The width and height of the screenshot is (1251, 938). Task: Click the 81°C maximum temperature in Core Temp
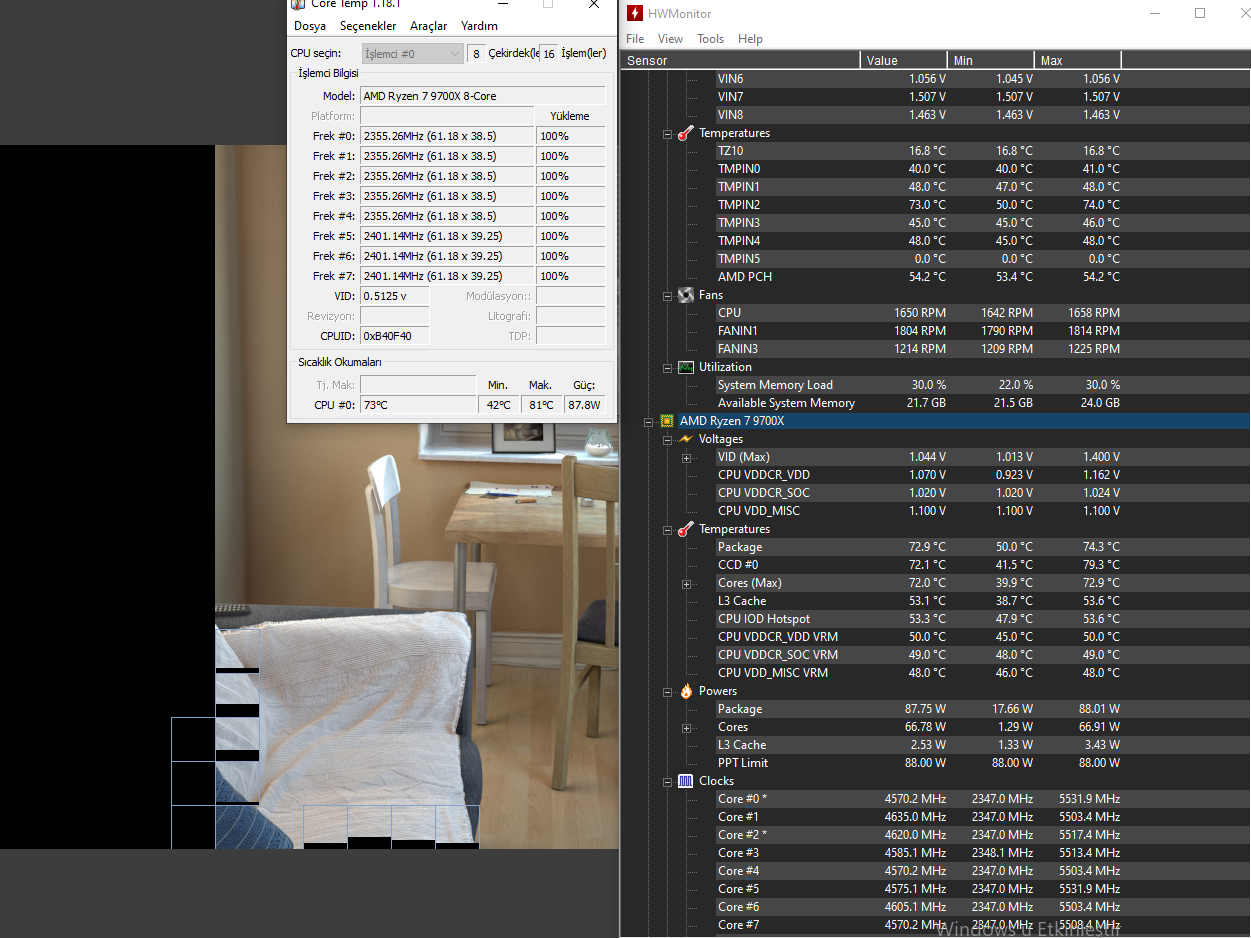(541, 405)
